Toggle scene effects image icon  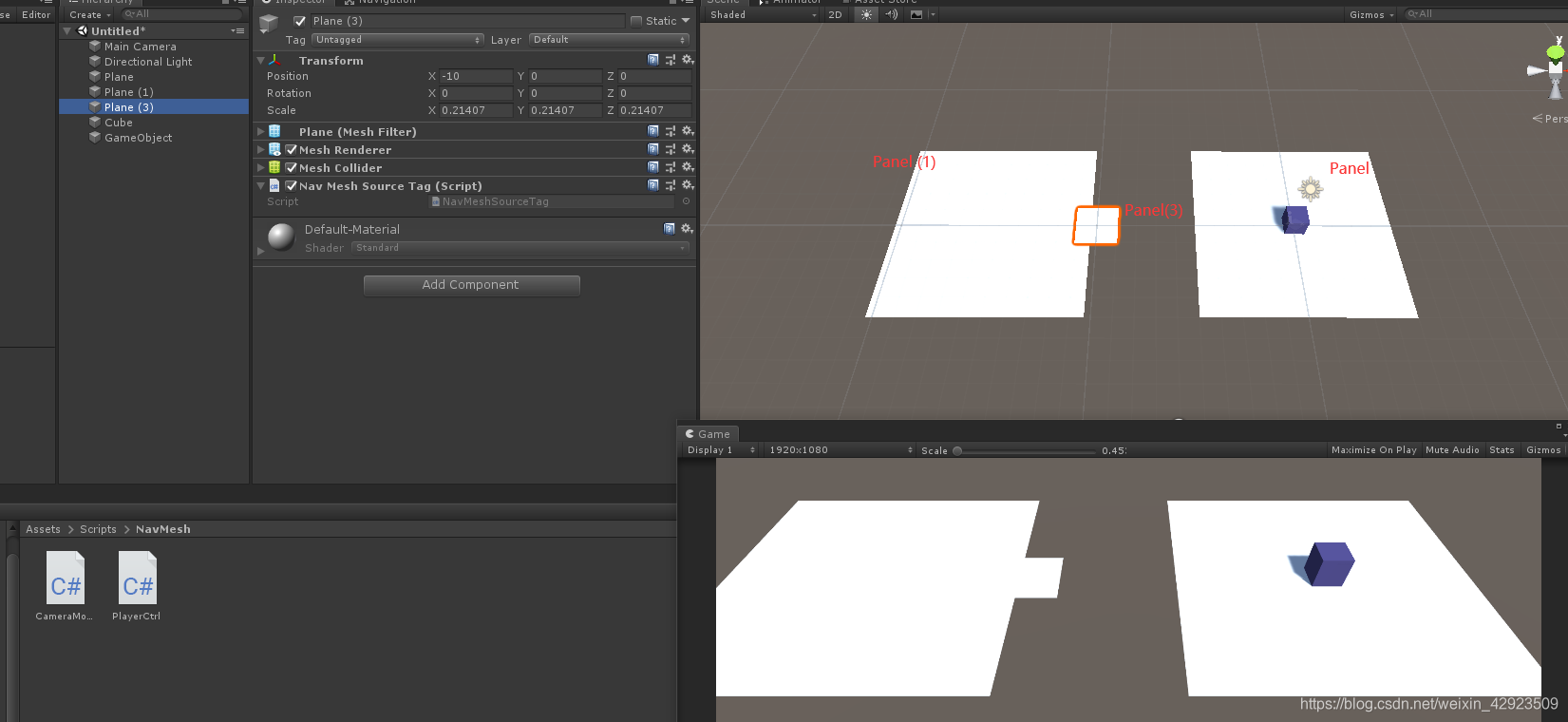916,14
